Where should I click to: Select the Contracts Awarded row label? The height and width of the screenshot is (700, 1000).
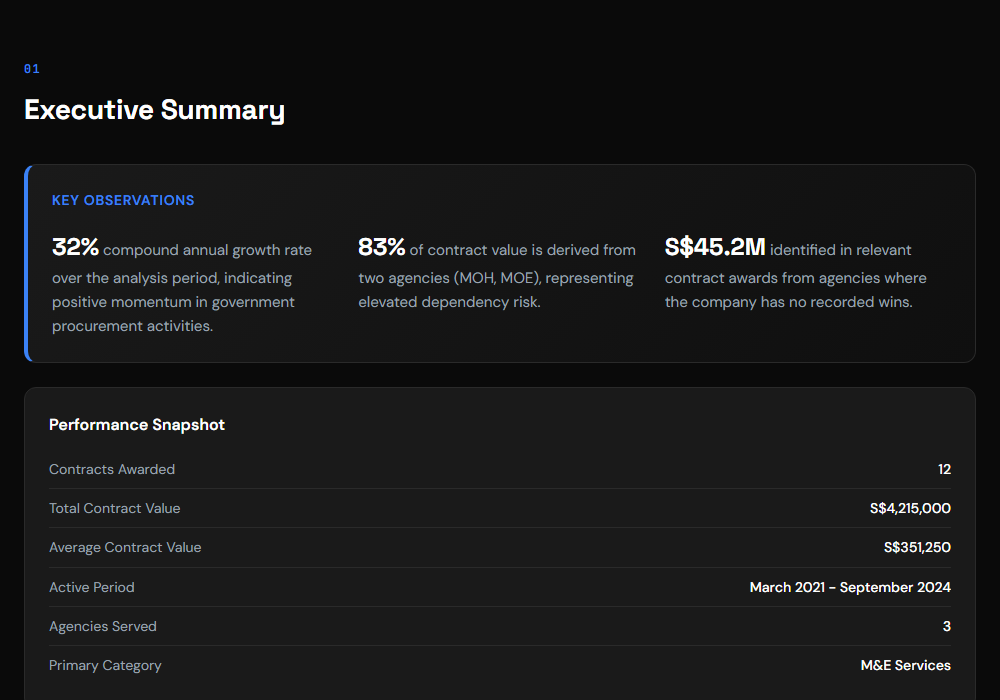[112, 469]
